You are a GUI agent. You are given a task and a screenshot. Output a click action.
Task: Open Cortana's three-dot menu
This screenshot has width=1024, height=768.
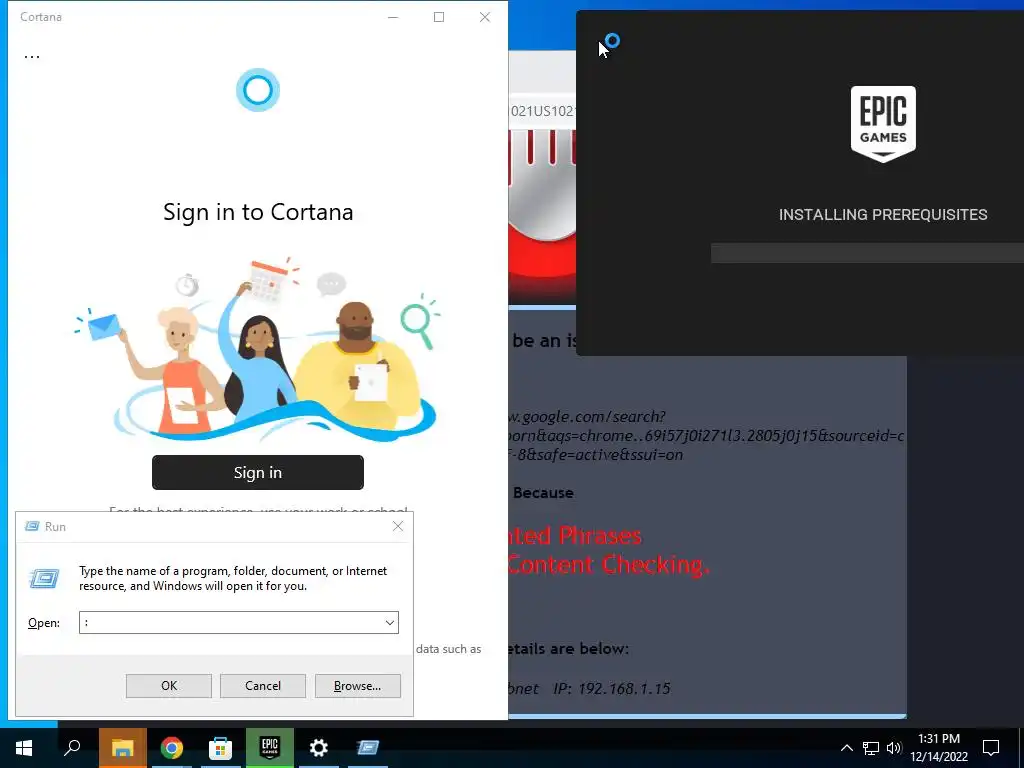(32, 57)
